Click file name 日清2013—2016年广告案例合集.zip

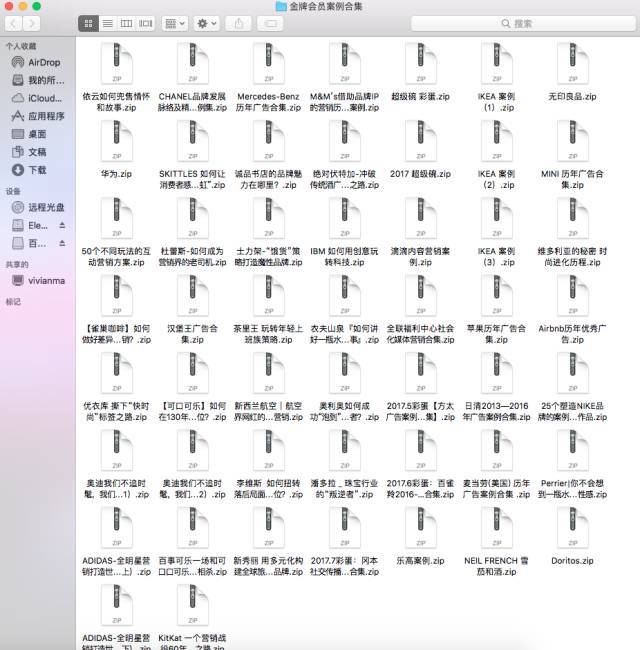[x=497, y=412]
